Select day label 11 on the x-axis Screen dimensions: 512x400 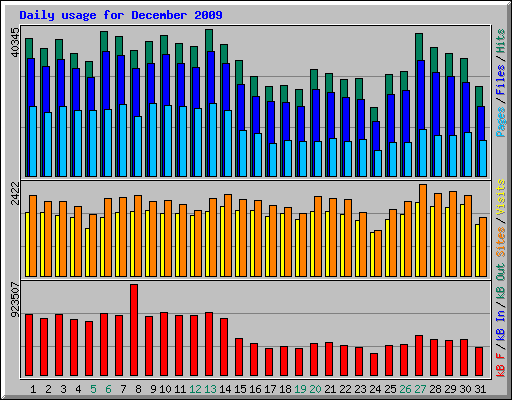point(180,389)
